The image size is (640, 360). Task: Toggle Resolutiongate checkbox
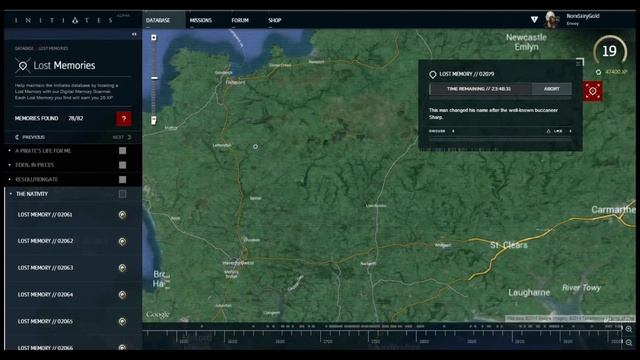coord(122,180)
